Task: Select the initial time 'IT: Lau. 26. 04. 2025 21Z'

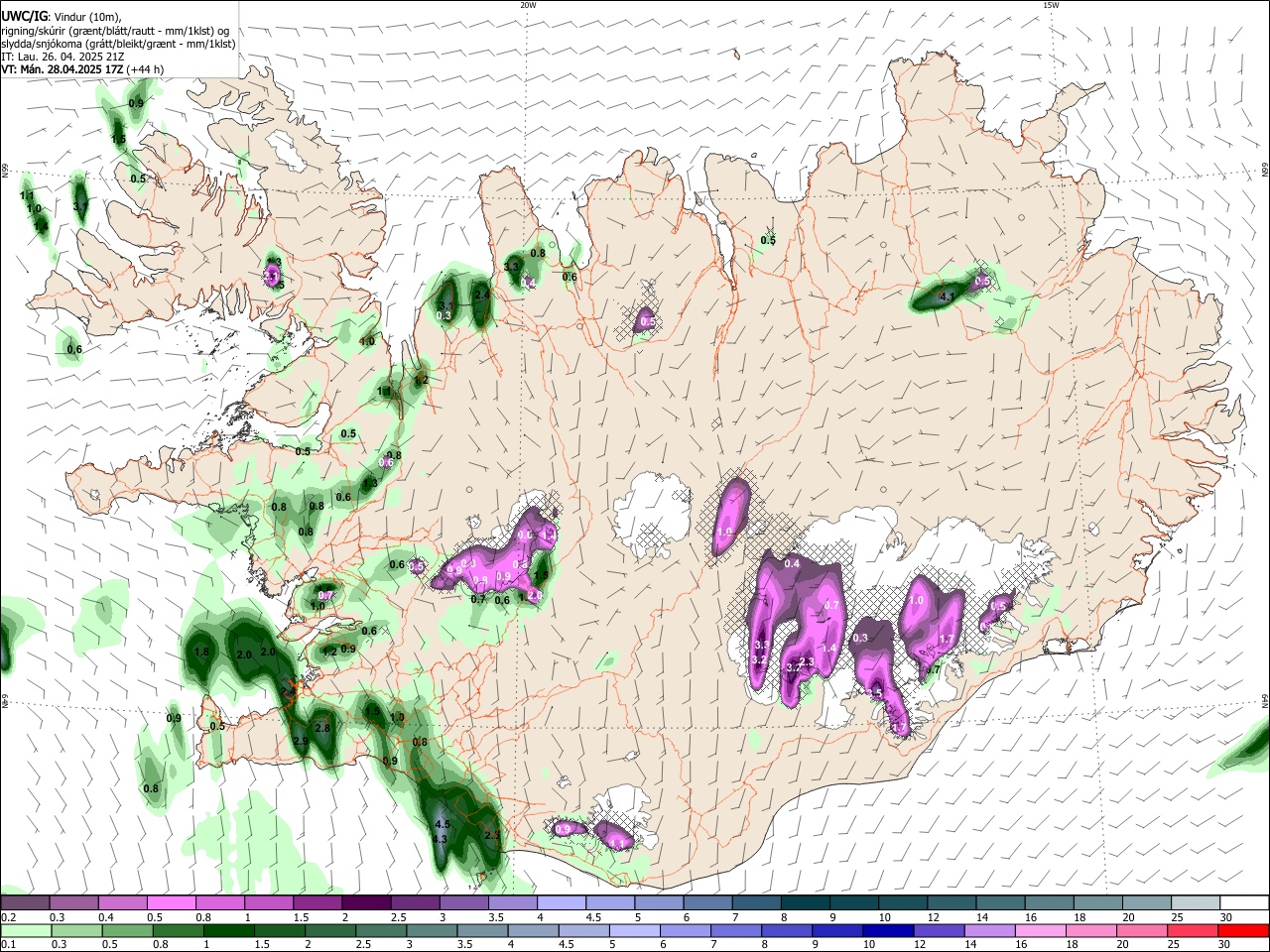Action: click(x=61, y=57)
